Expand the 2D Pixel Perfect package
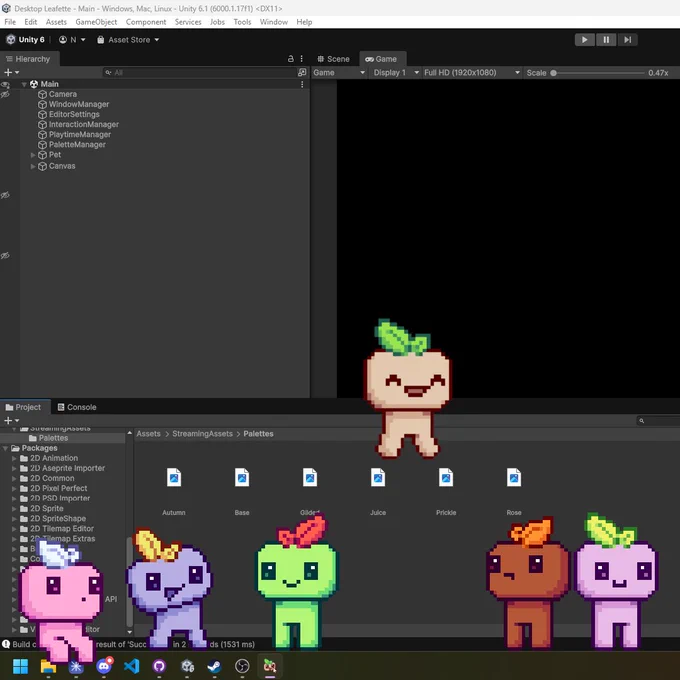 [x=14, y=488]
